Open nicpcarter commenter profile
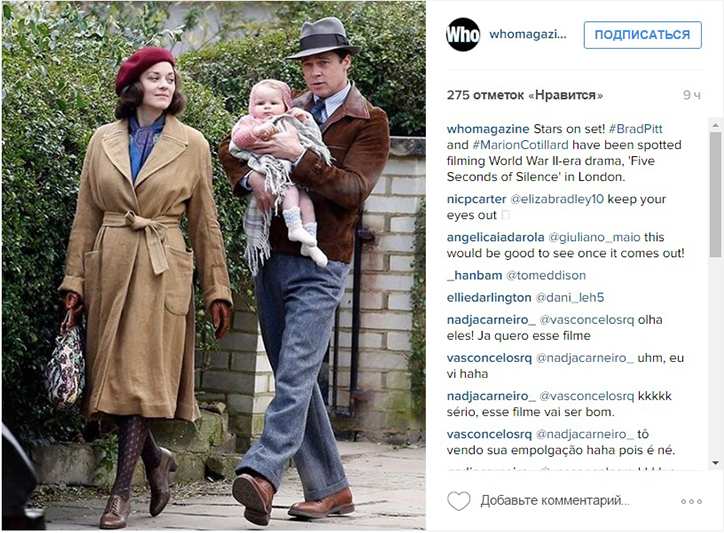 pyautogui.click(x=477, y=199)
